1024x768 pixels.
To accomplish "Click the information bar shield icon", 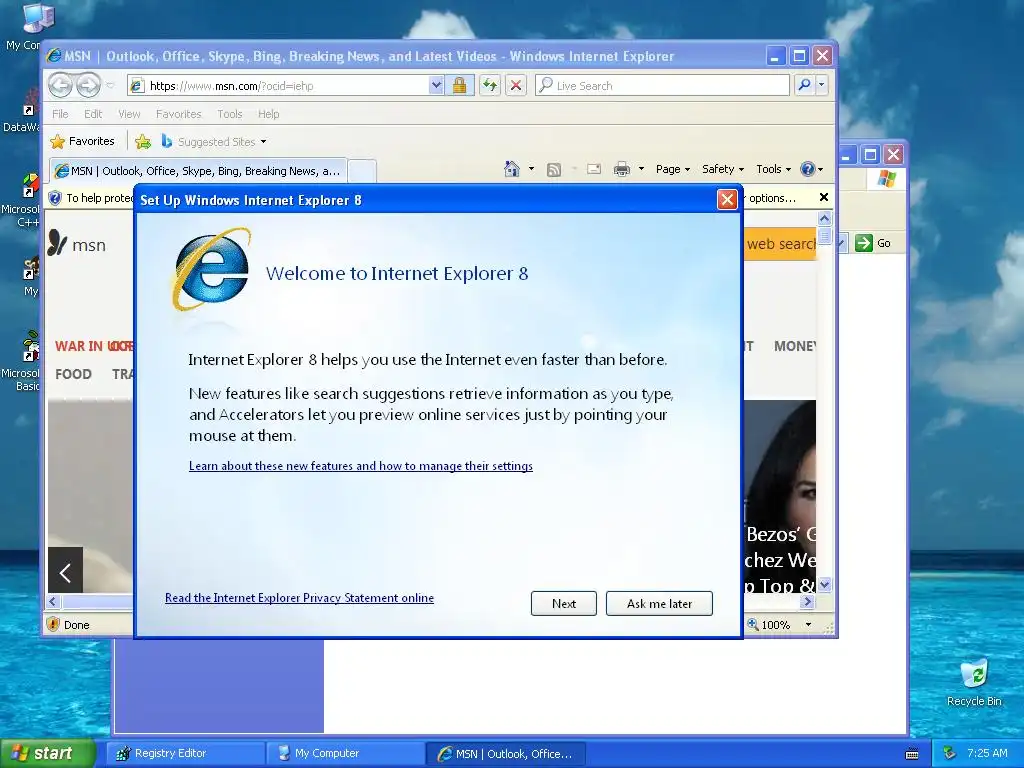I will pyautogui.click(x=56, y=198).
